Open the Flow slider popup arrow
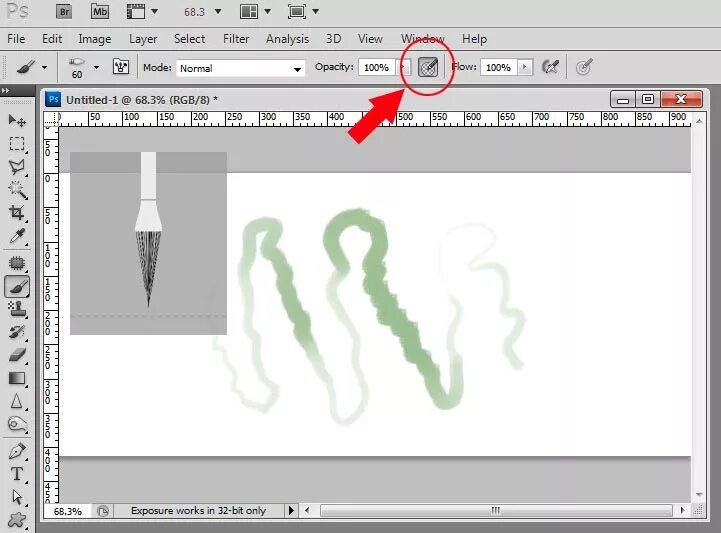Image resolution: width=721 pixels, height=533 pixels. [x=525, y=68]
